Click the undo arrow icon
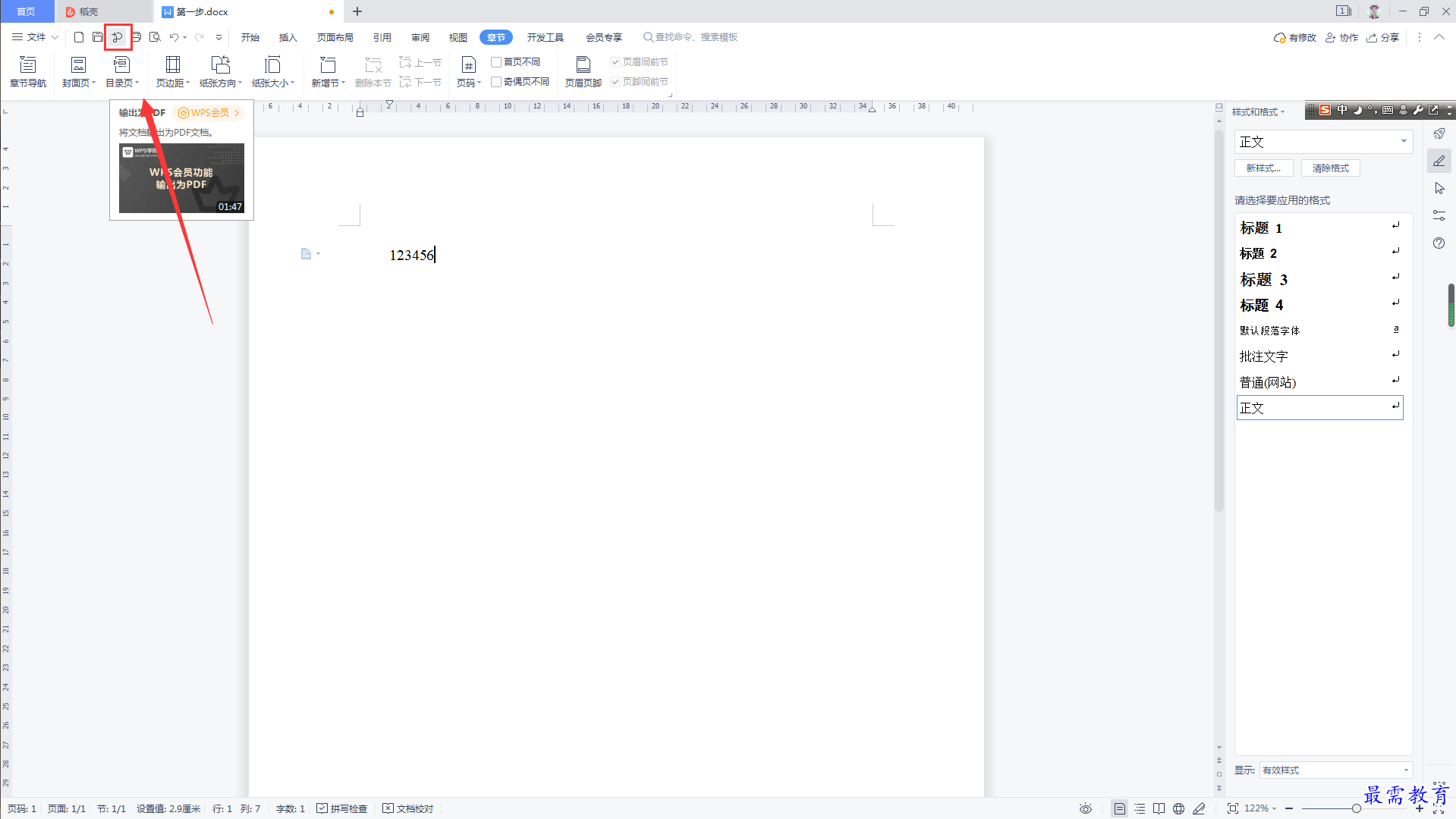 pos(175,37)
